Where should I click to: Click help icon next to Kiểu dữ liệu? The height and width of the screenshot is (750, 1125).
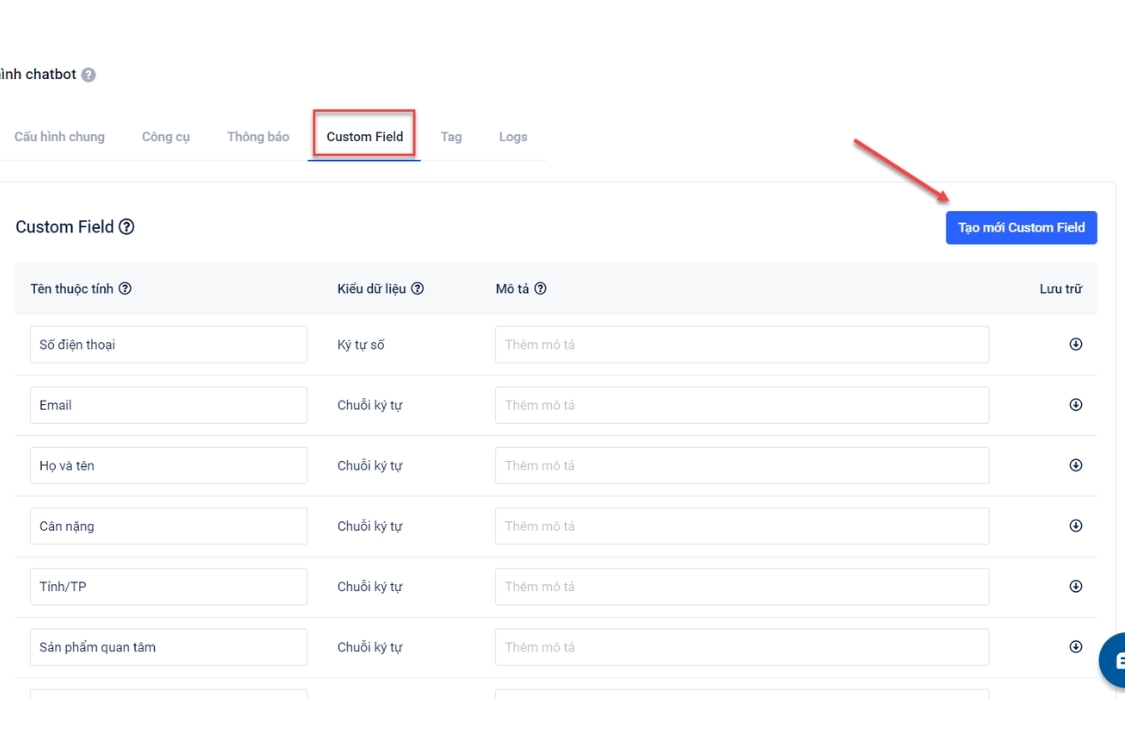point(418,289)
